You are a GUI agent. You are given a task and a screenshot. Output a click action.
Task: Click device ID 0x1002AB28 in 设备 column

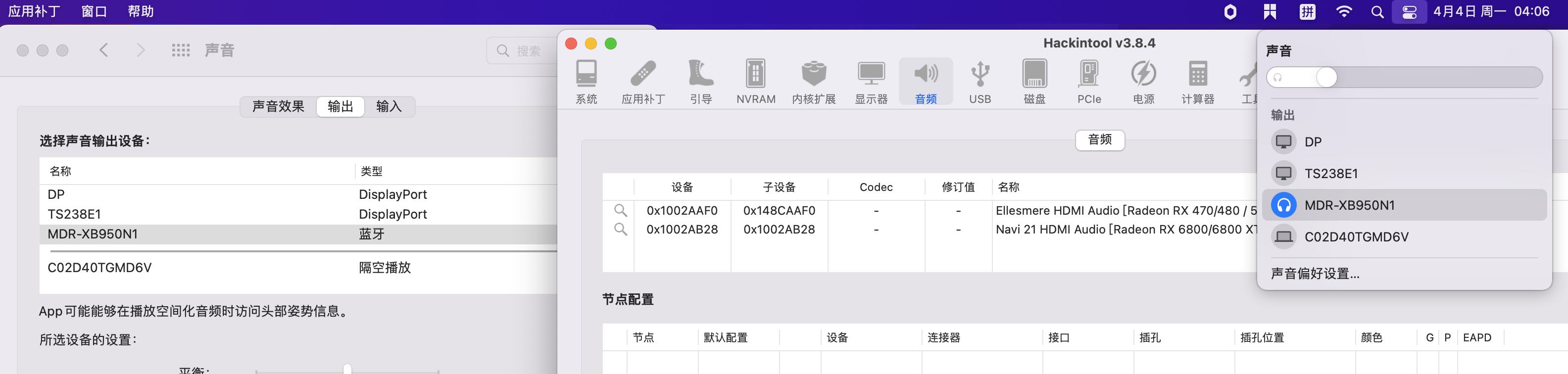tap(682, 229)
